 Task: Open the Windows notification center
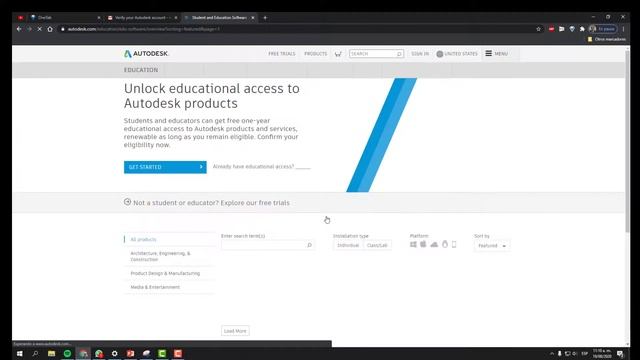pos(620,353)
